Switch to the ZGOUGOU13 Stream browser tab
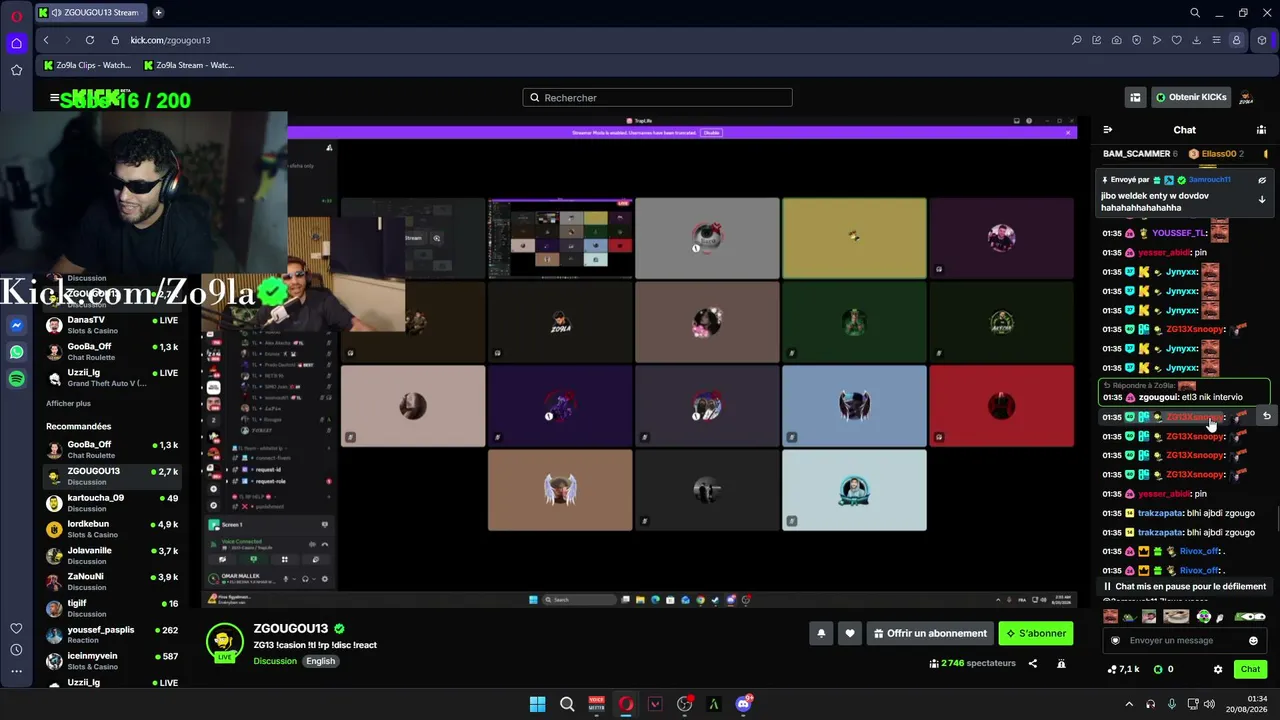Screen dimensions: 1280x720 pyautogui.click(x=91, y=13)
